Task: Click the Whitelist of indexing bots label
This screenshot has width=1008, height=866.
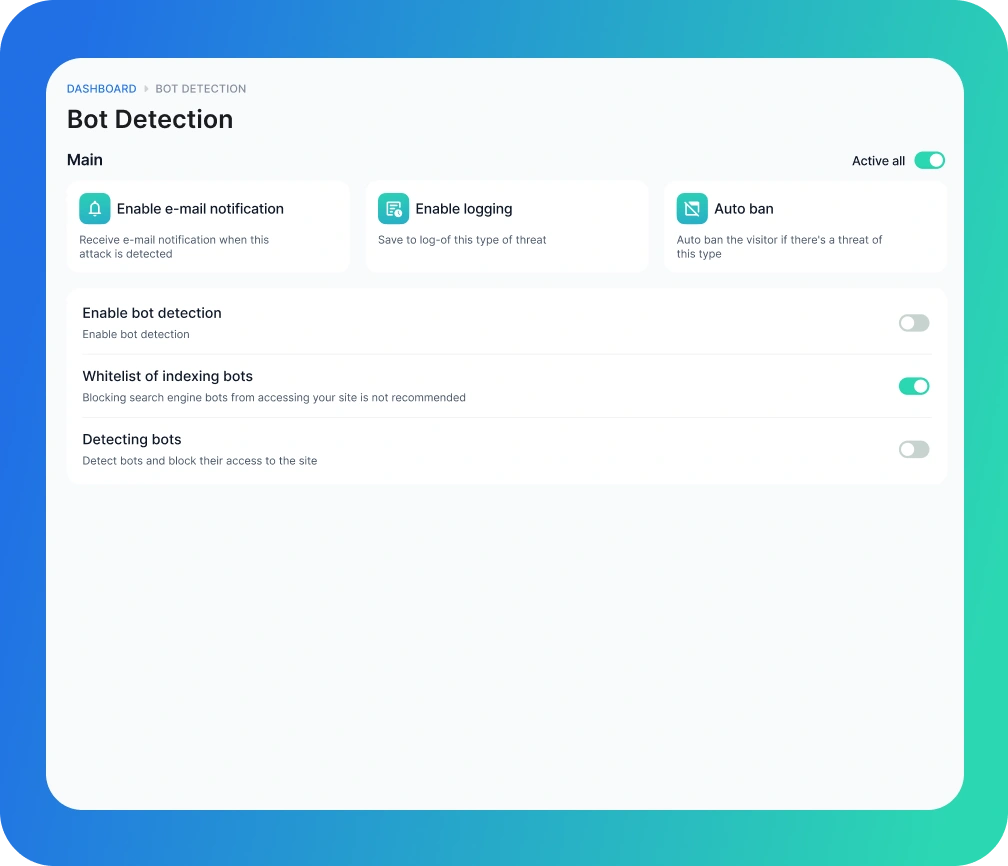Action: pos(167,376)
